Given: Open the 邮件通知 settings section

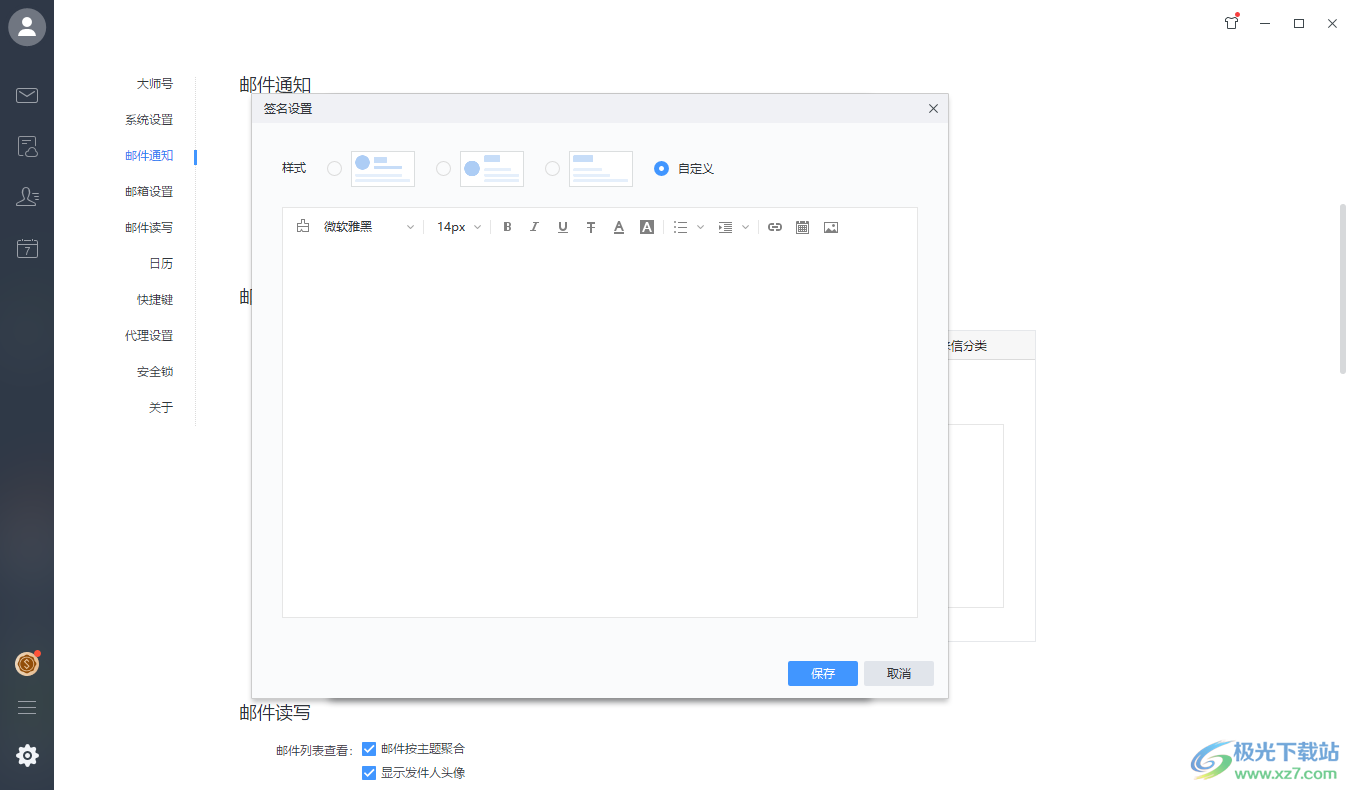Looking at the screenshot, I should pyautogui.click(x=149, y=156).
